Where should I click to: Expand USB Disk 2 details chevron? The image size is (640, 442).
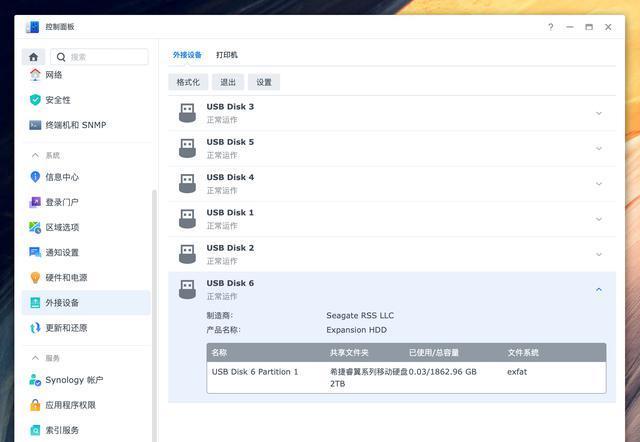[x=599, y=254]
